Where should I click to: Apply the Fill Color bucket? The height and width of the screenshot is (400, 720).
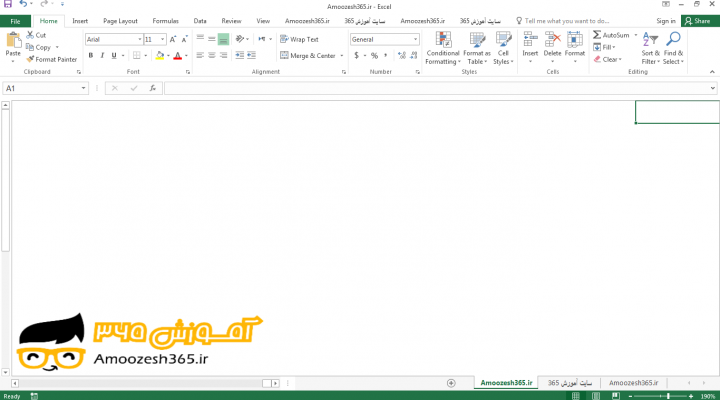click(x=160, y=56)
